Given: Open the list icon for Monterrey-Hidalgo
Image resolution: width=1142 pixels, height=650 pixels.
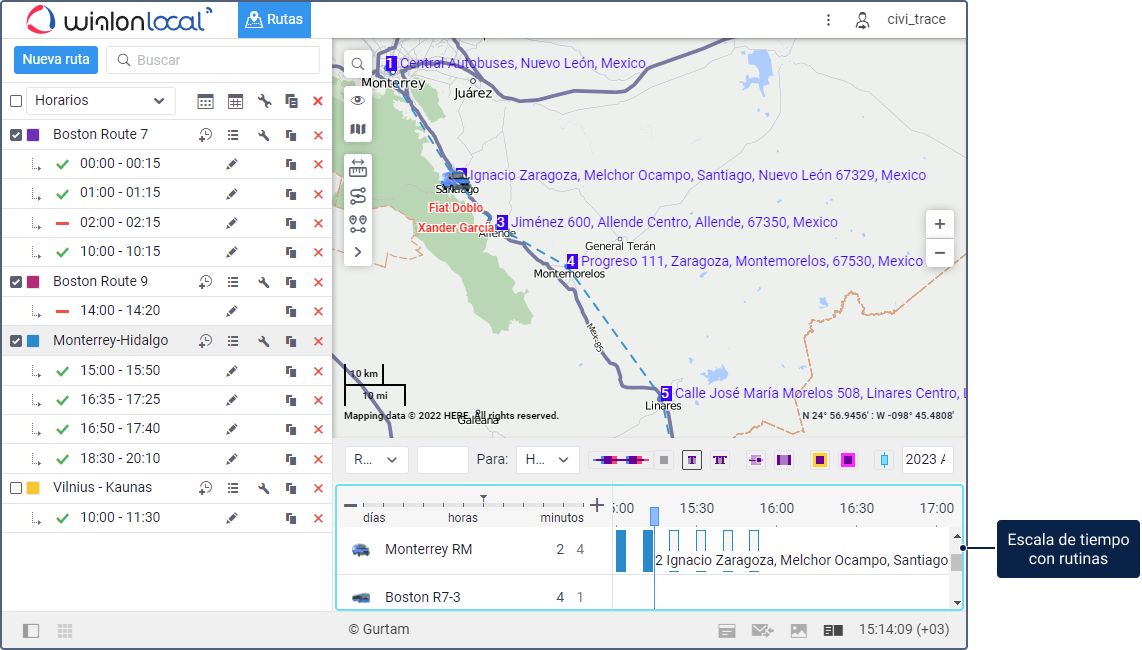Looking at the screenshot, I should [233, 341].
